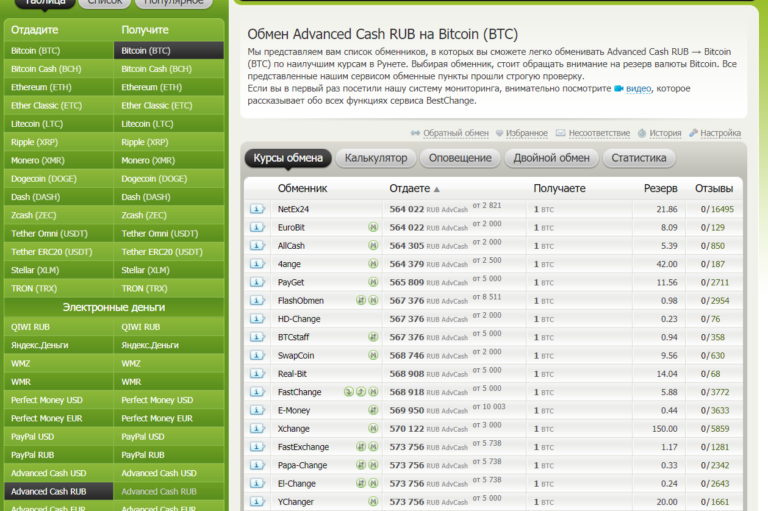Open info icon for FastExchange row
The image size is (768, 511).
[x=257, y=447]
